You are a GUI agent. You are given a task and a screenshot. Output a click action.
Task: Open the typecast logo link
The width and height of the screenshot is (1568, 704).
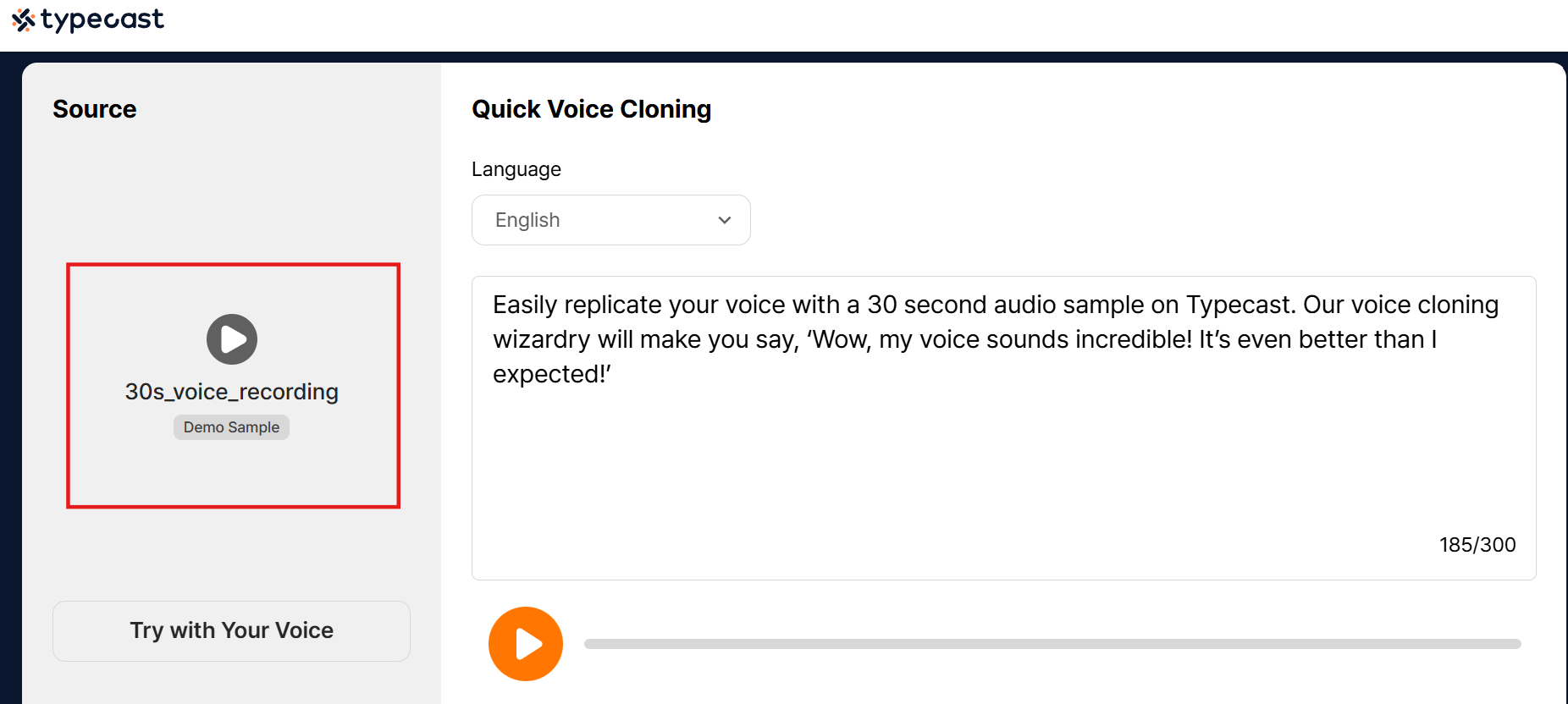pos(88,19)
